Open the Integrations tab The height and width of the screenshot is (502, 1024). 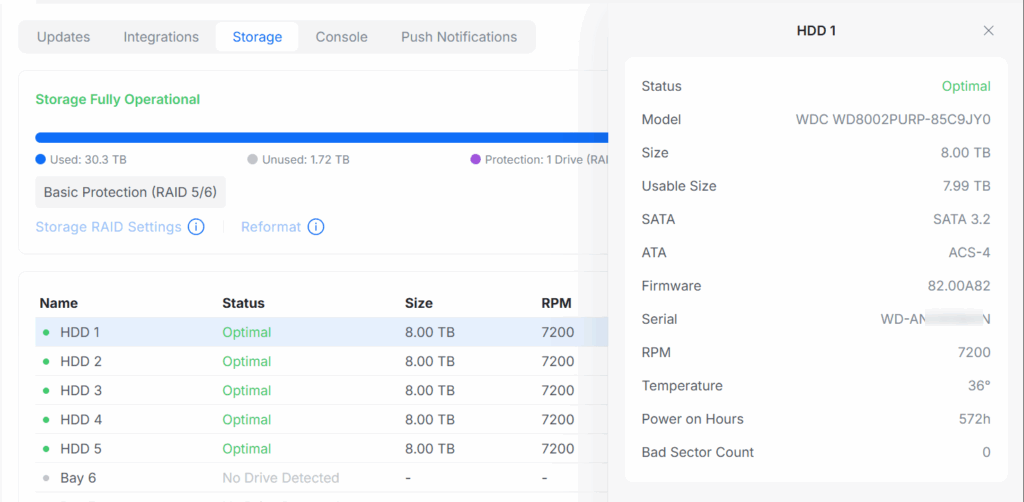pyautogui.click(x=161, y=37)
